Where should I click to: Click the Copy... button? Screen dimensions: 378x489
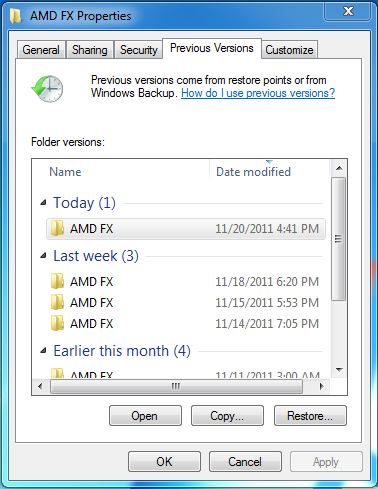(227, 416)
